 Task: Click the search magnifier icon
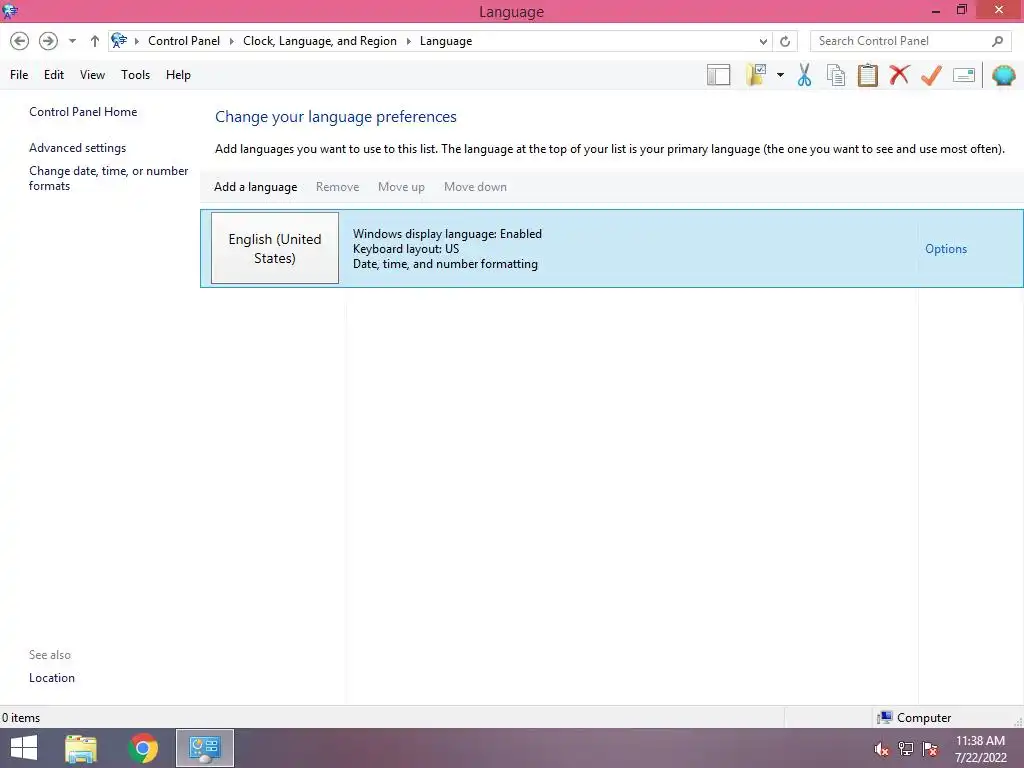point(997,41)
